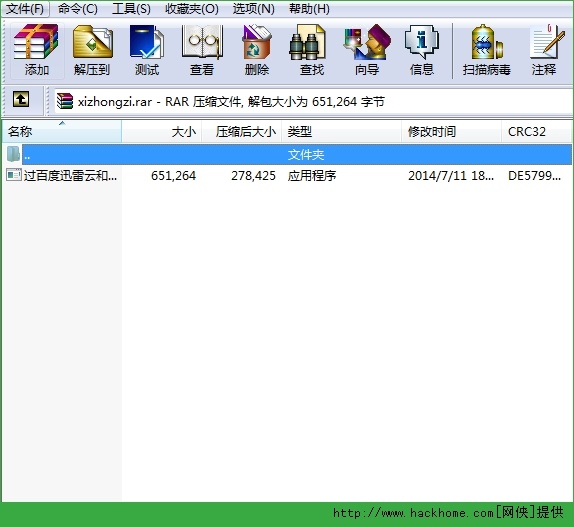Go up one level arrow button
The width and height of the screenshot is (574, 527).
click(21, 100)
